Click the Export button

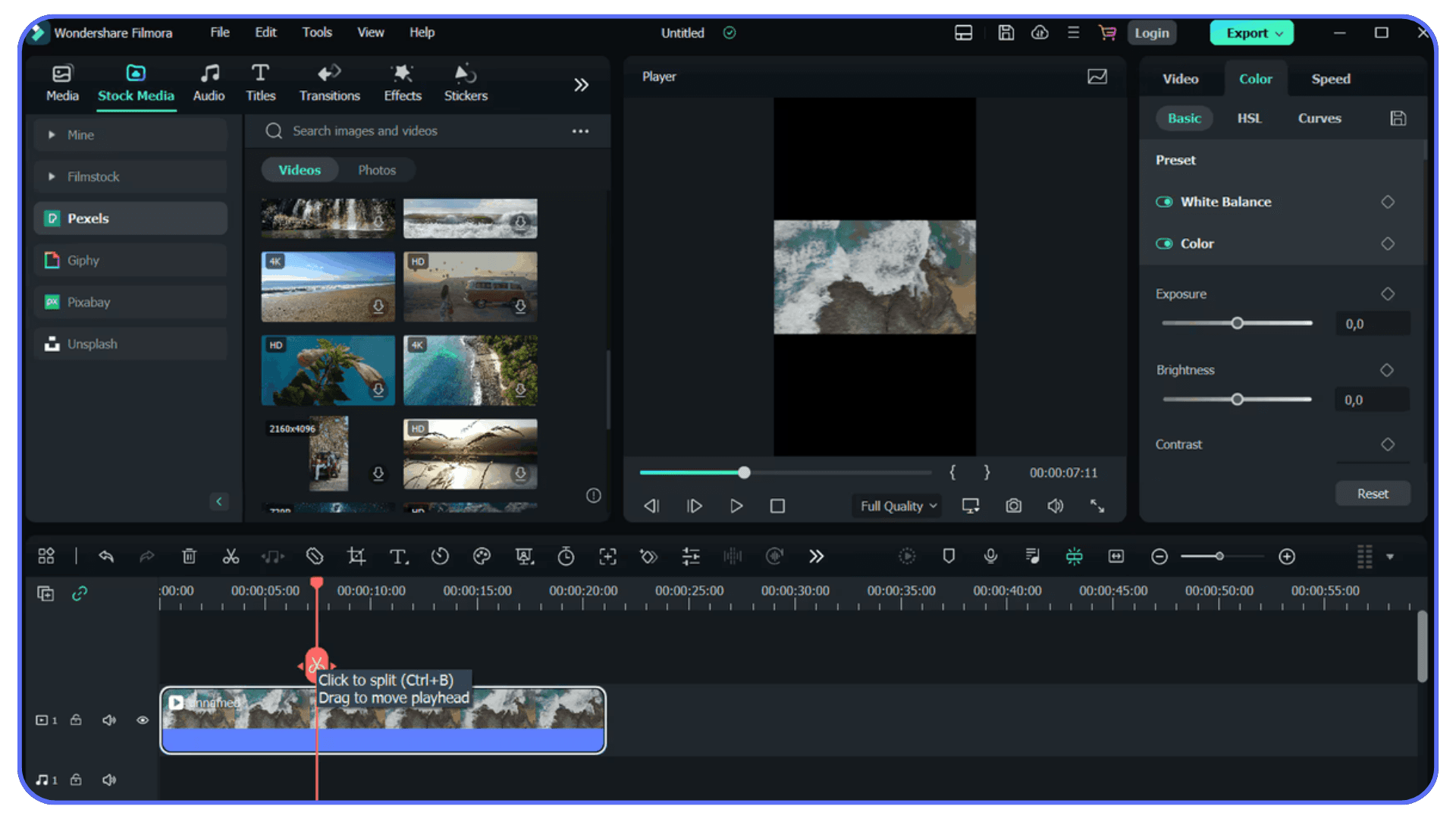[x=1252, y=33]
